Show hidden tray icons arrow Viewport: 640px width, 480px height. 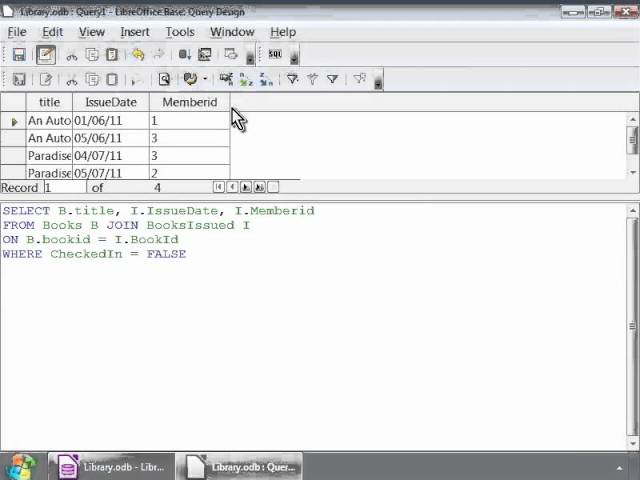point(620,468)
